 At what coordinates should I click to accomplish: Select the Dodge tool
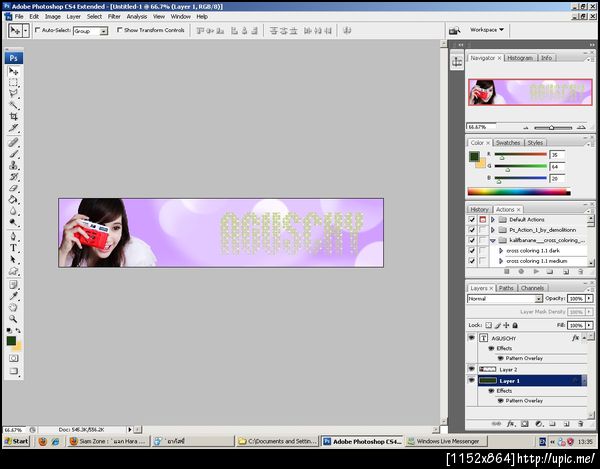[x=13, y=222]
